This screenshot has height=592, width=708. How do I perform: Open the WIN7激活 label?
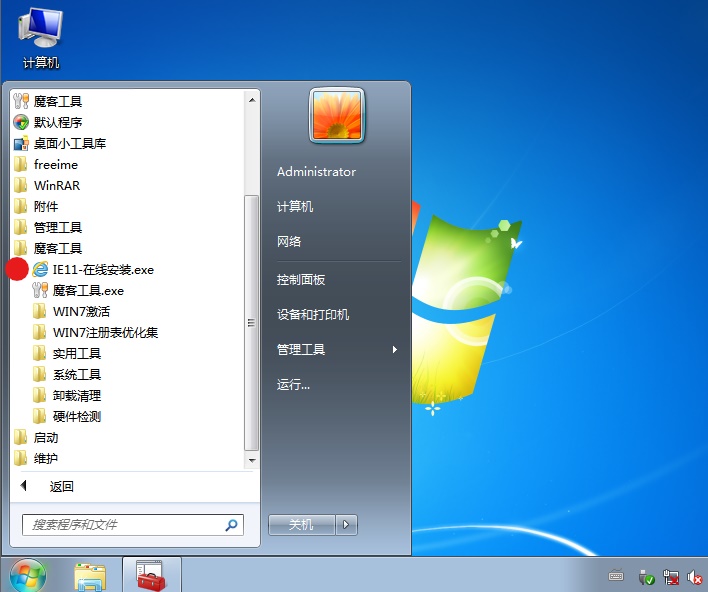tap(81, 312)
